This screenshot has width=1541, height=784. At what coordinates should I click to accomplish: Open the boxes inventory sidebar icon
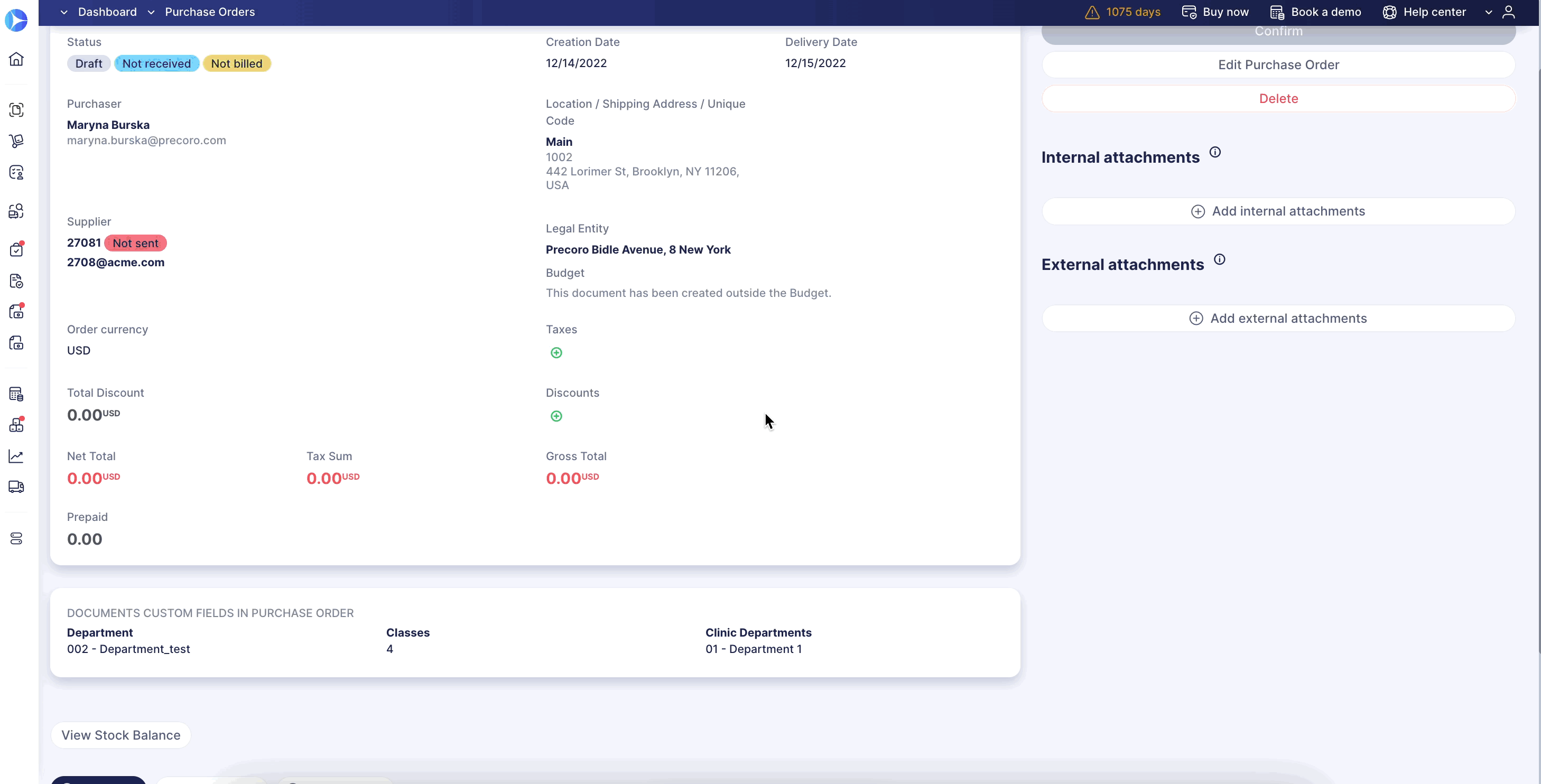tap(16, 425)
